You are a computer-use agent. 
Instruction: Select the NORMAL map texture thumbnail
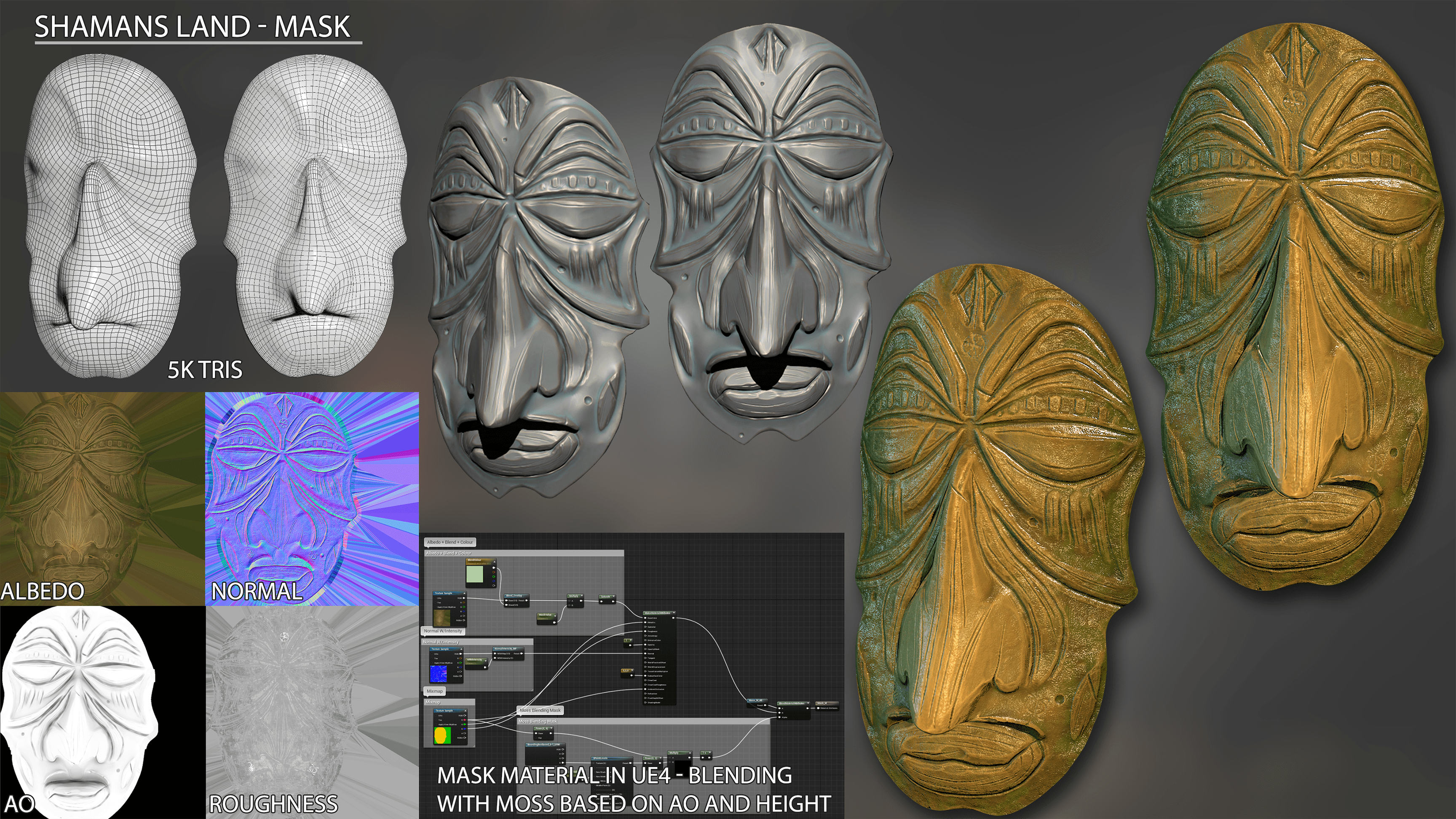click(312, 498)
